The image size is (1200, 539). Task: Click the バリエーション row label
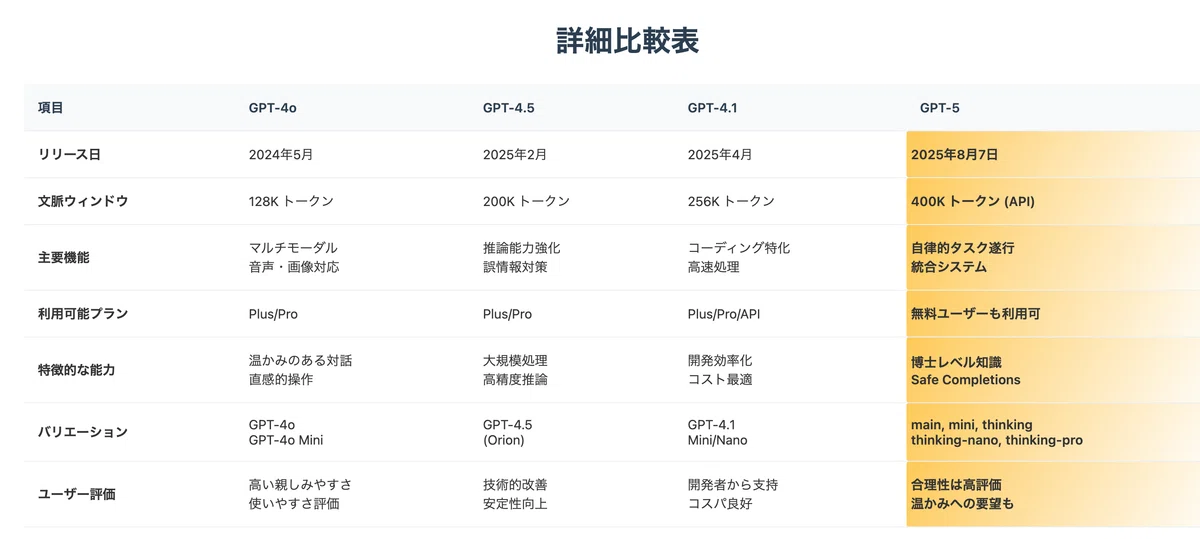point(83,432)
